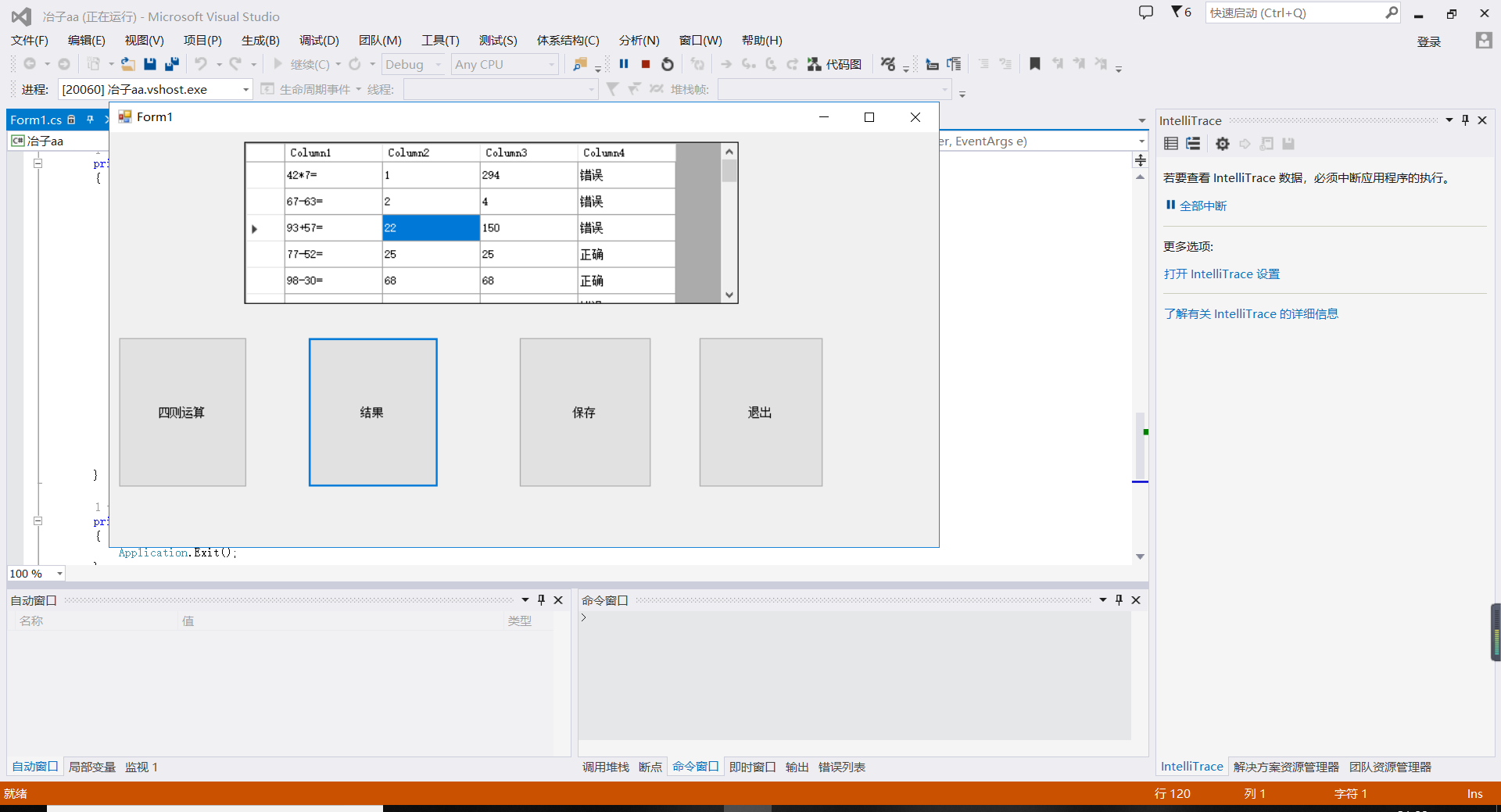
Task: Click notifications flag icon showing 6
Action: 1180,13
